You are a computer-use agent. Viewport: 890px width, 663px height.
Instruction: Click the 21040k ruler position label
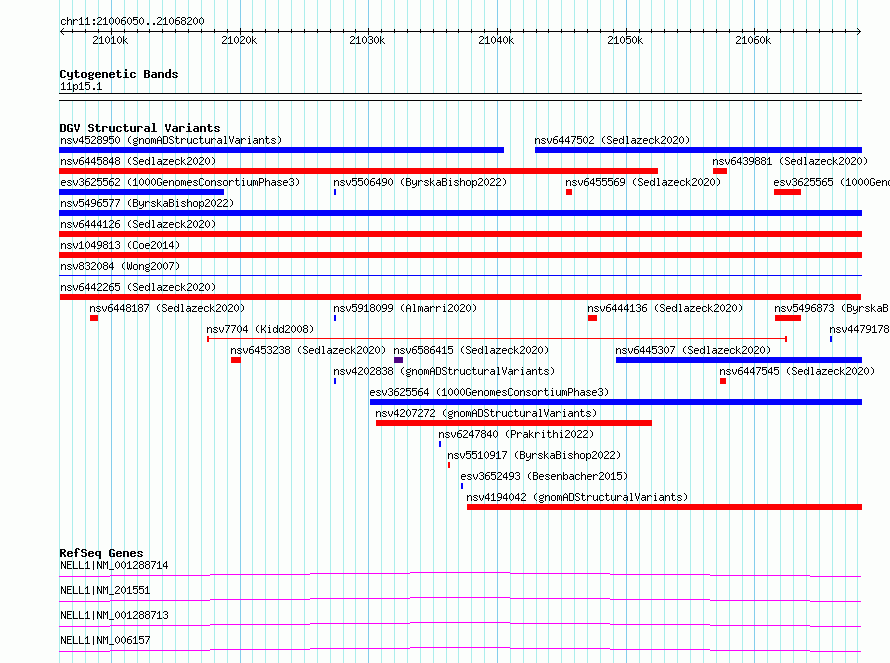pyautogui.click(x=496, y=41)
